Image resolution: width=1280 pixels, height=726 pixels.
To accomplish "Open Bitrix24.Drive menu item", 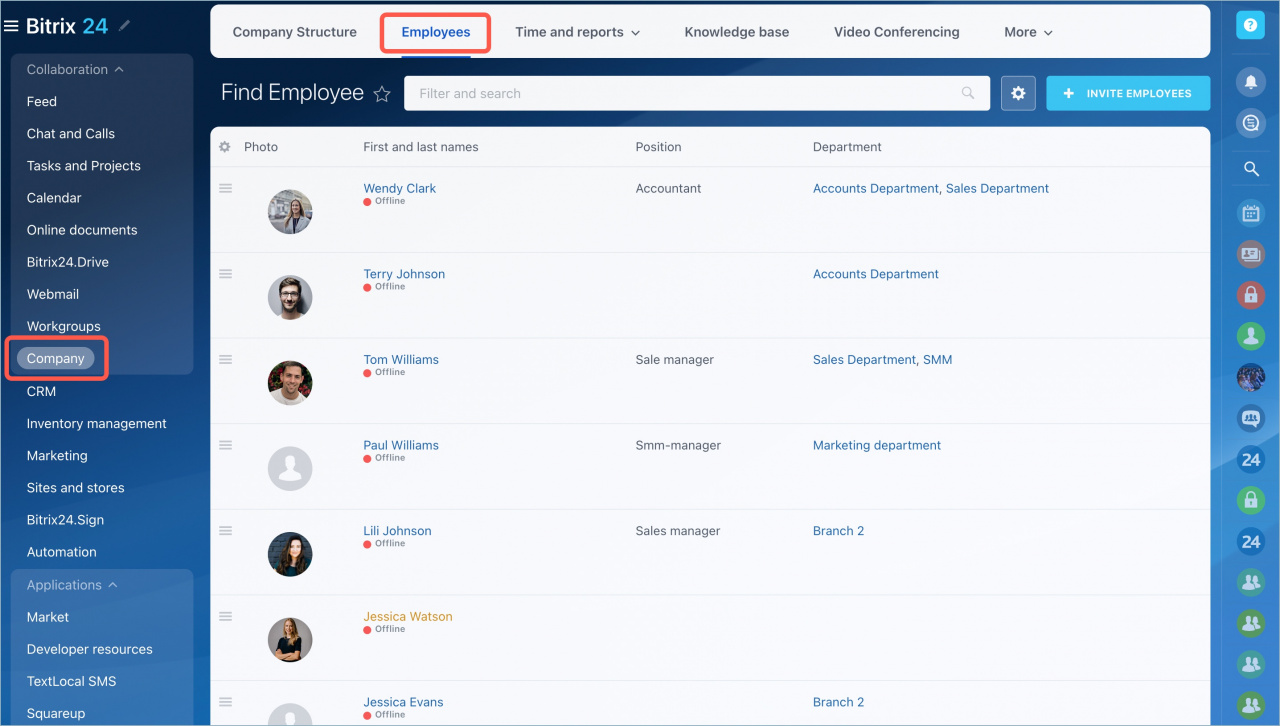I will pos(68,262).
